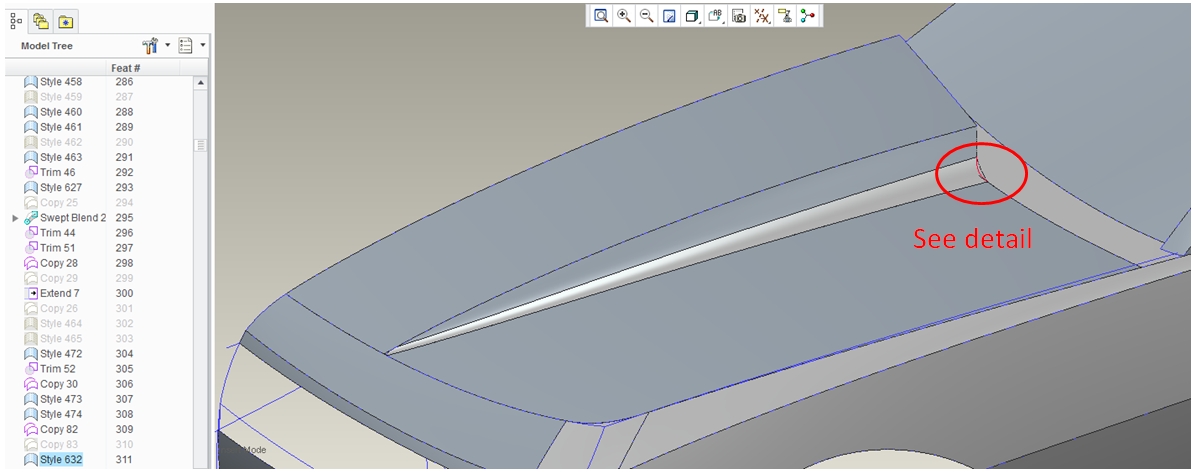Click the Model Tree heading label
This screenshot has height=472, width=1193.
click(x=46, y=46)
